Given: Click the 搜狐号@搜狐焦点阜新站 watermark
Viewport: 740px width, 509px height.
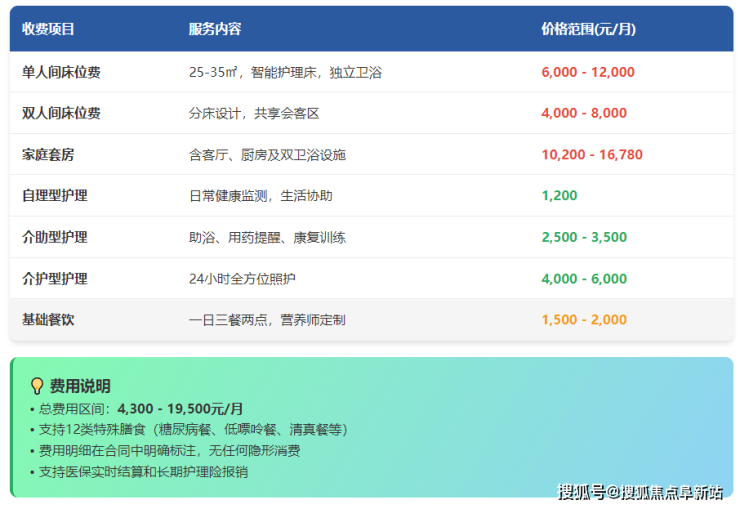Looking at the screenshot, I should 639,491.
